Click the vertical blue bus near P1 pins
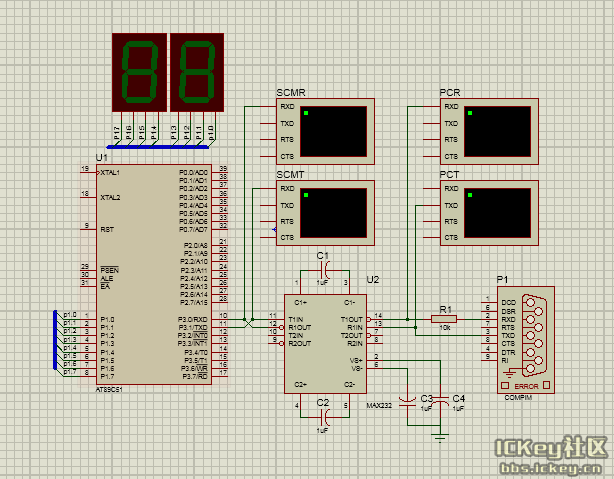Viewport: 614px width, 479px height. point(55,340)
